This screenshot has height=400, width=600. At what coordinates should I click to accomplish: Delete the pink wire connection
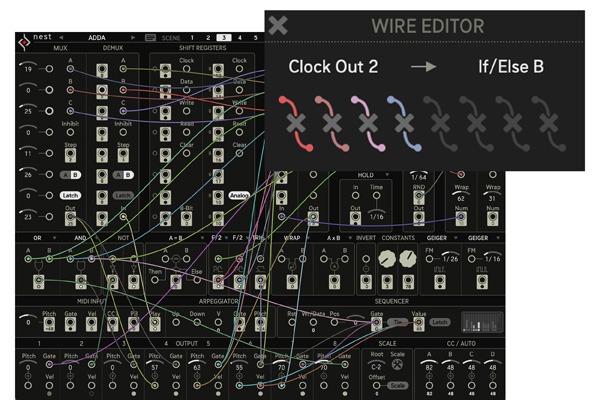click(x=367, y=124)
